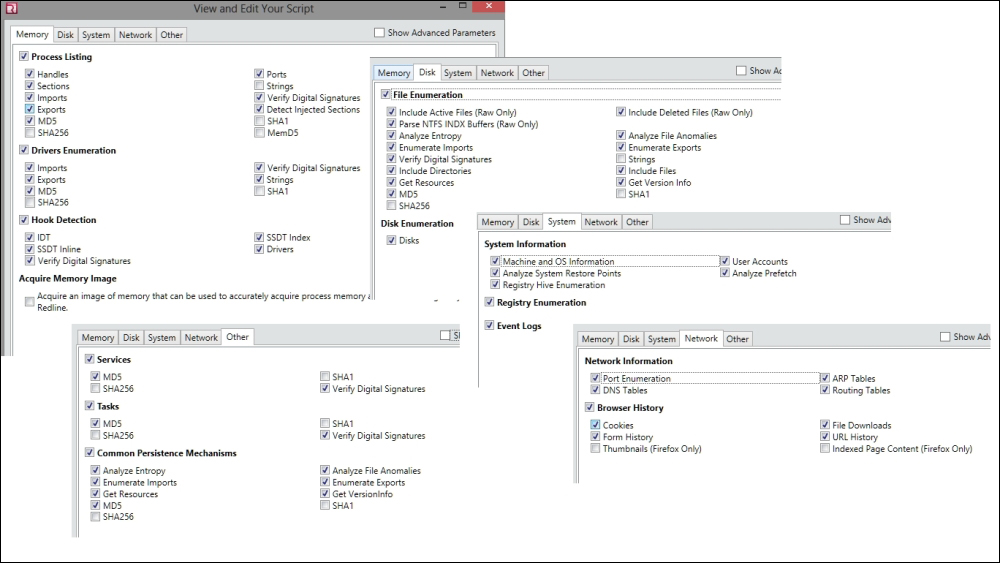
Task: Enable SHA256 under Process Listing
Action: coord(30,133)
